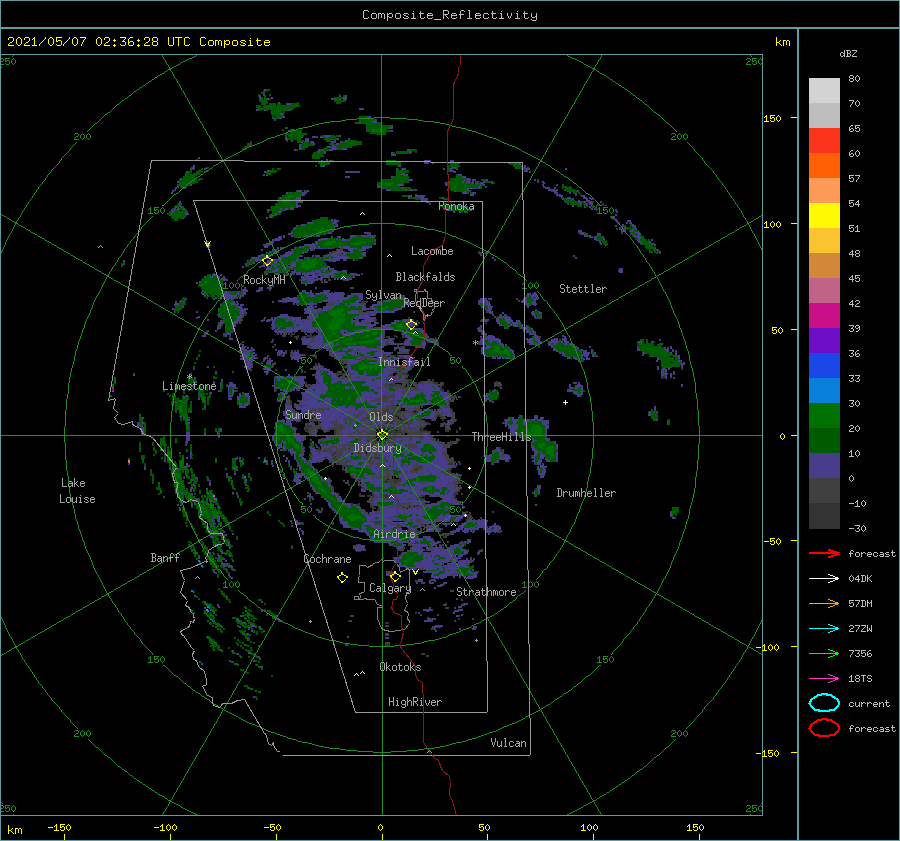Click the Lake Louise label
Viewport: 900px width, 841px height.
tap(77, 491)
